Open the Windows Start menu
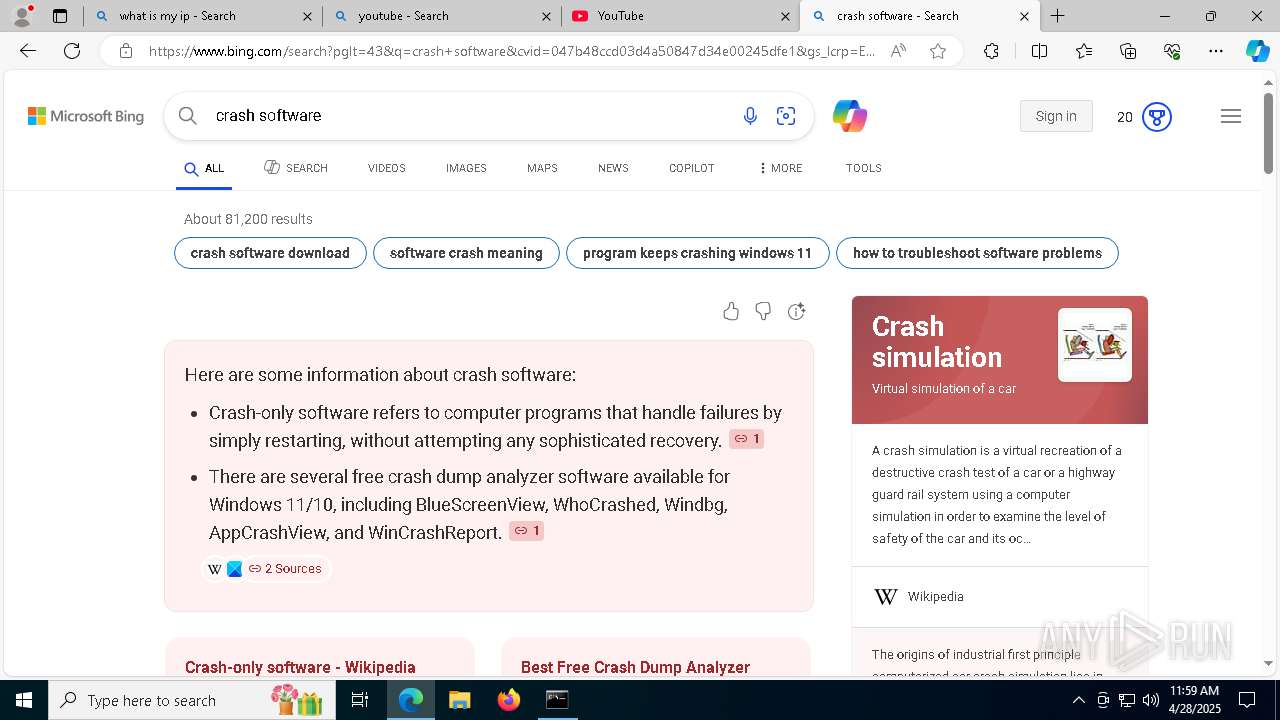The image size is (1280, 720). point(24,700)
